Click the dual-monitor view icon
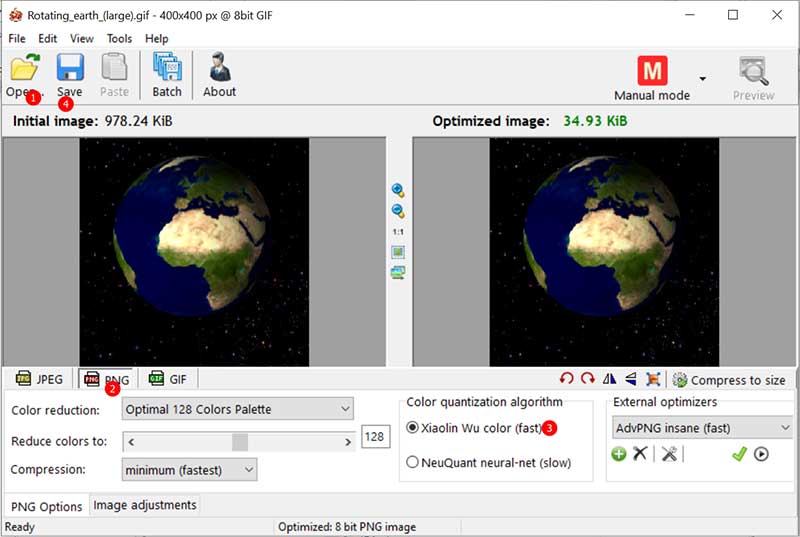This screenshot has height=537, width=800. tap(398, 272)
